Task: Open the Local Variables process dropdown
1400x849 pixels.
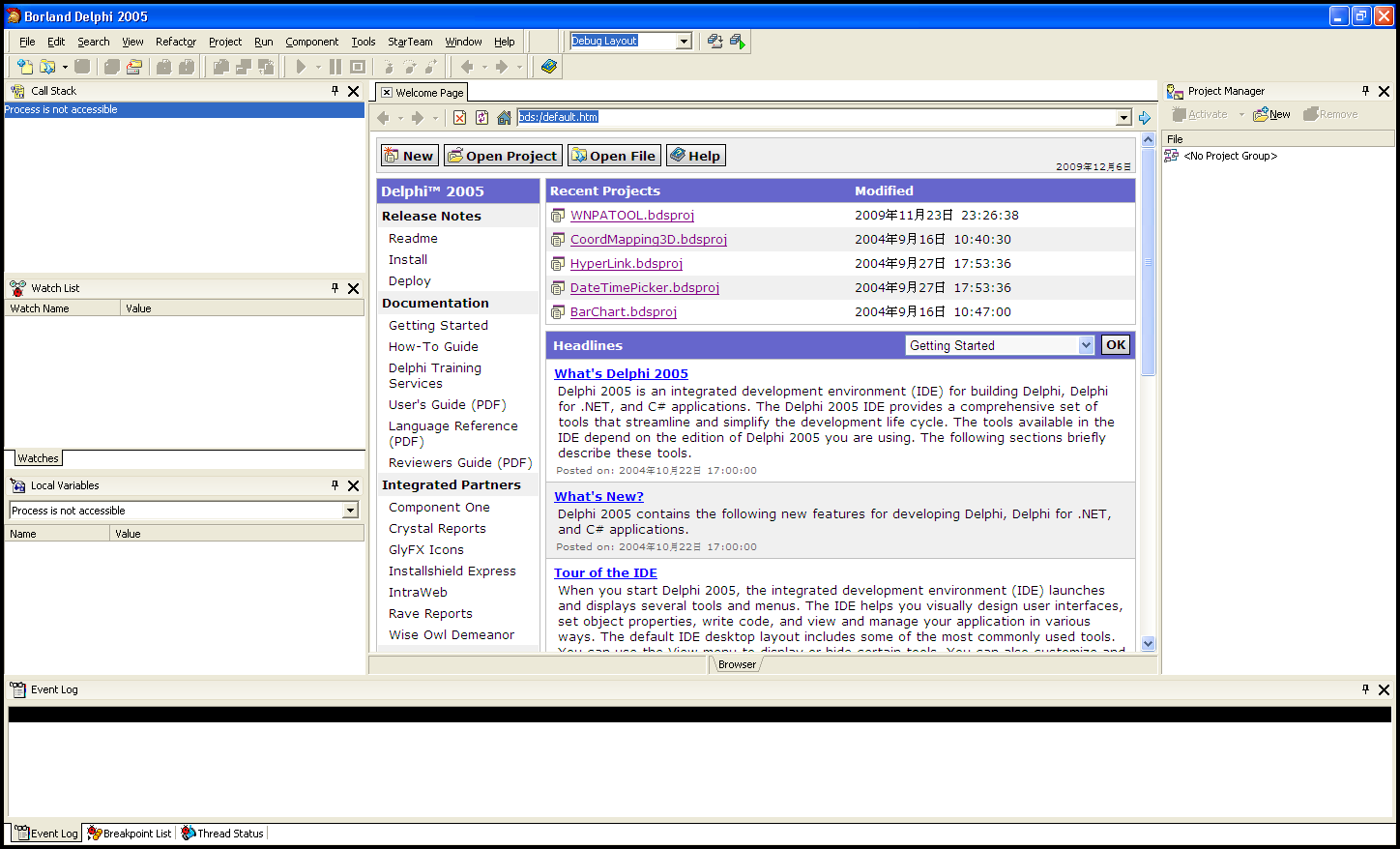Action: click(x=350, y=511)
